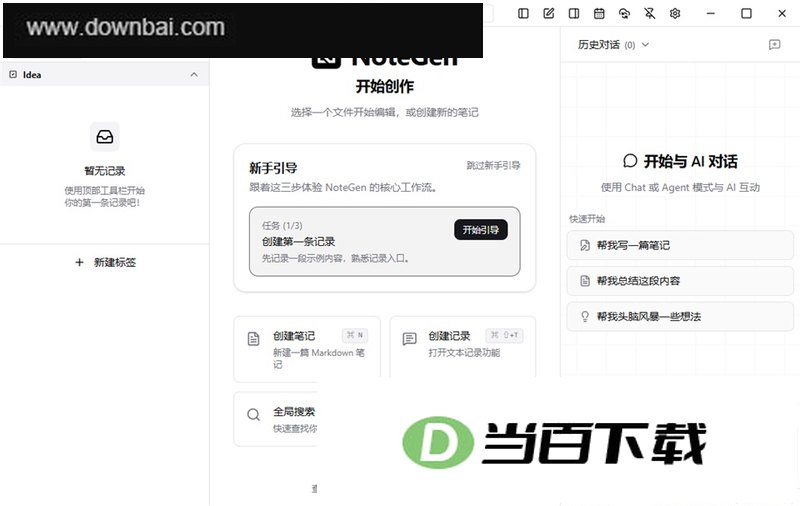Click the cloud sync icon
Image resolution: width=800 pixels, height=506 pixels.
(x=624, y=13)
